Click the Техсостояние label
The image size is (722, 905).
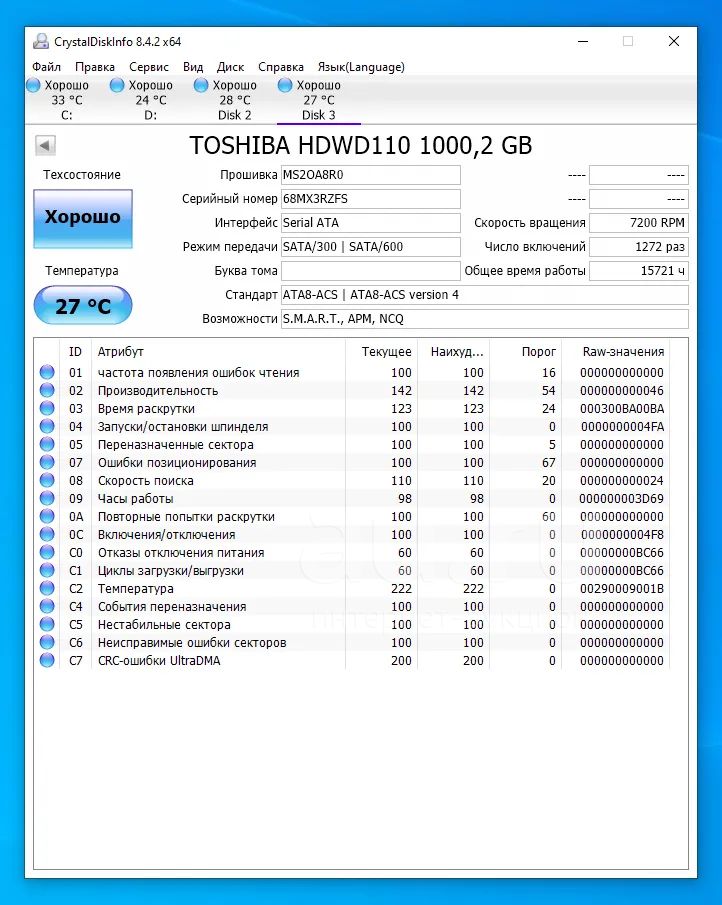click(x=82, y=175)
